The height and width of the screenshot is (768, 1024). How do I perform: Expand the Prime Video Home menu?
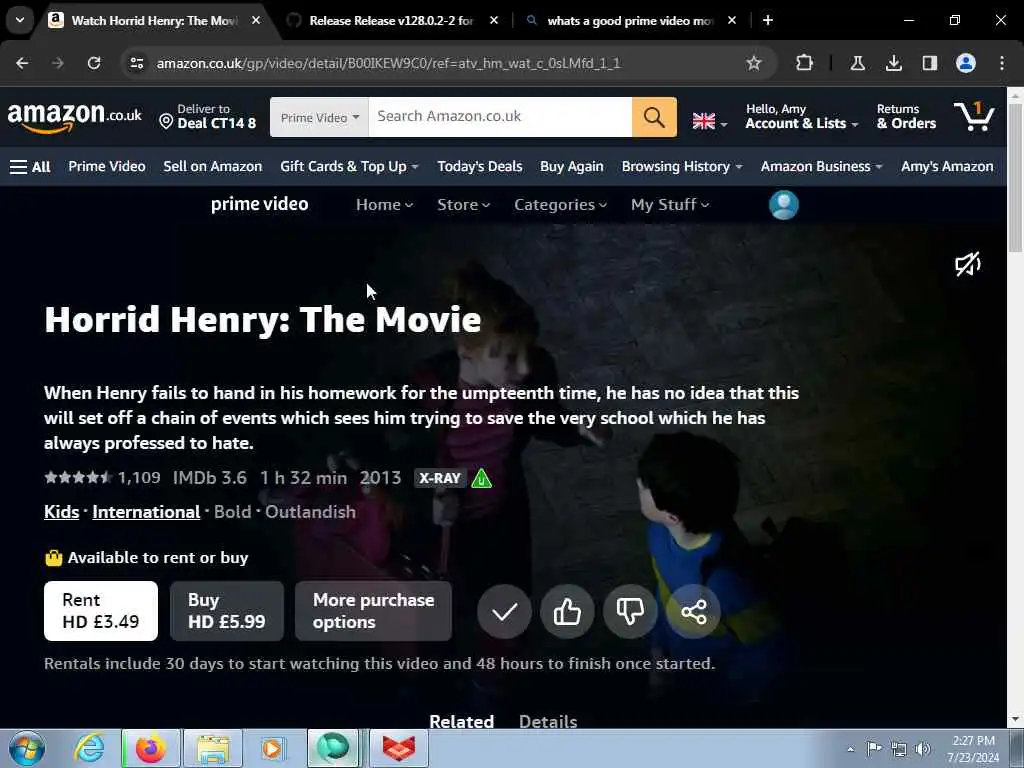(x=384, y=204)
